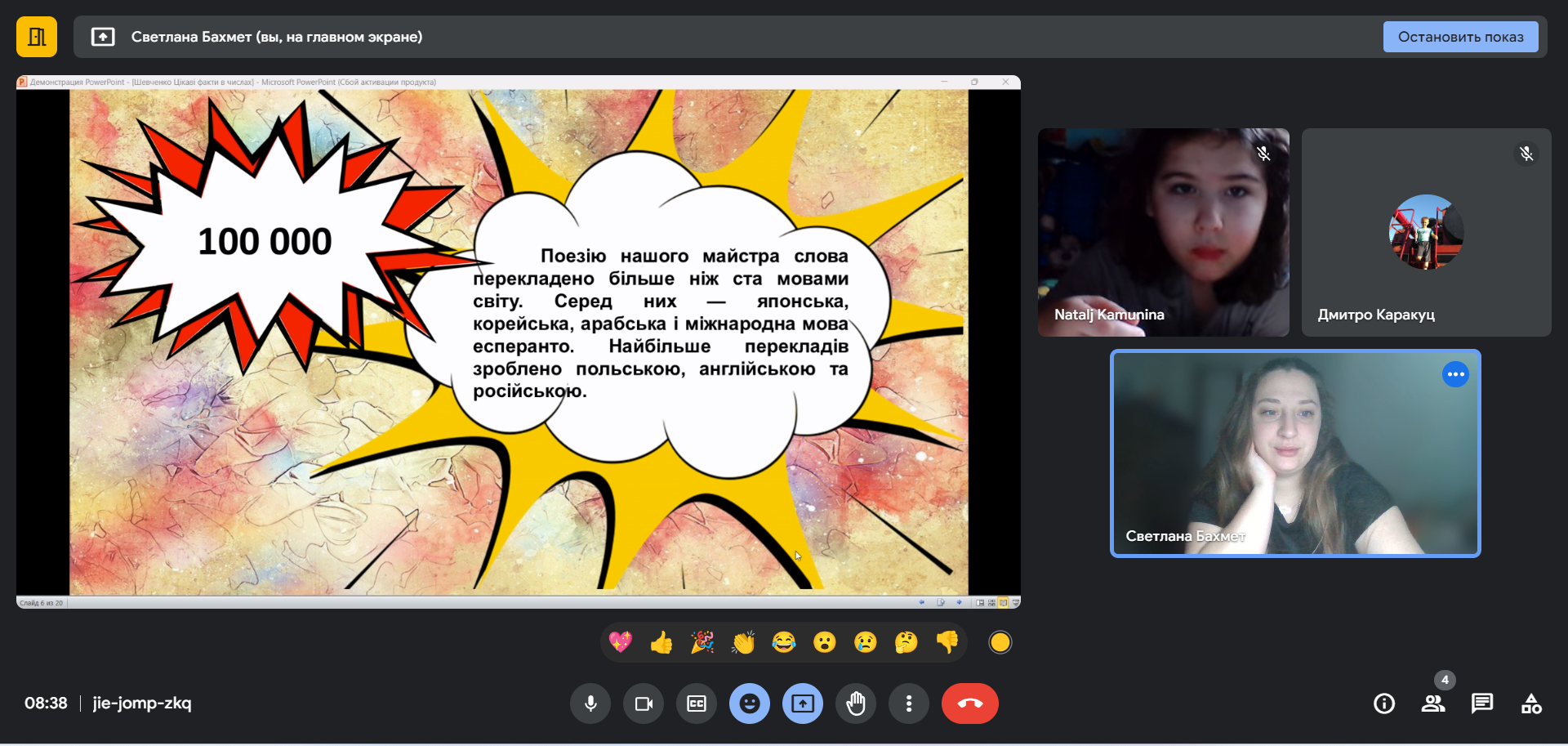1568x746 pixels.
Task: Send thumbs up reaction
Action: click(x=661, y=642)
